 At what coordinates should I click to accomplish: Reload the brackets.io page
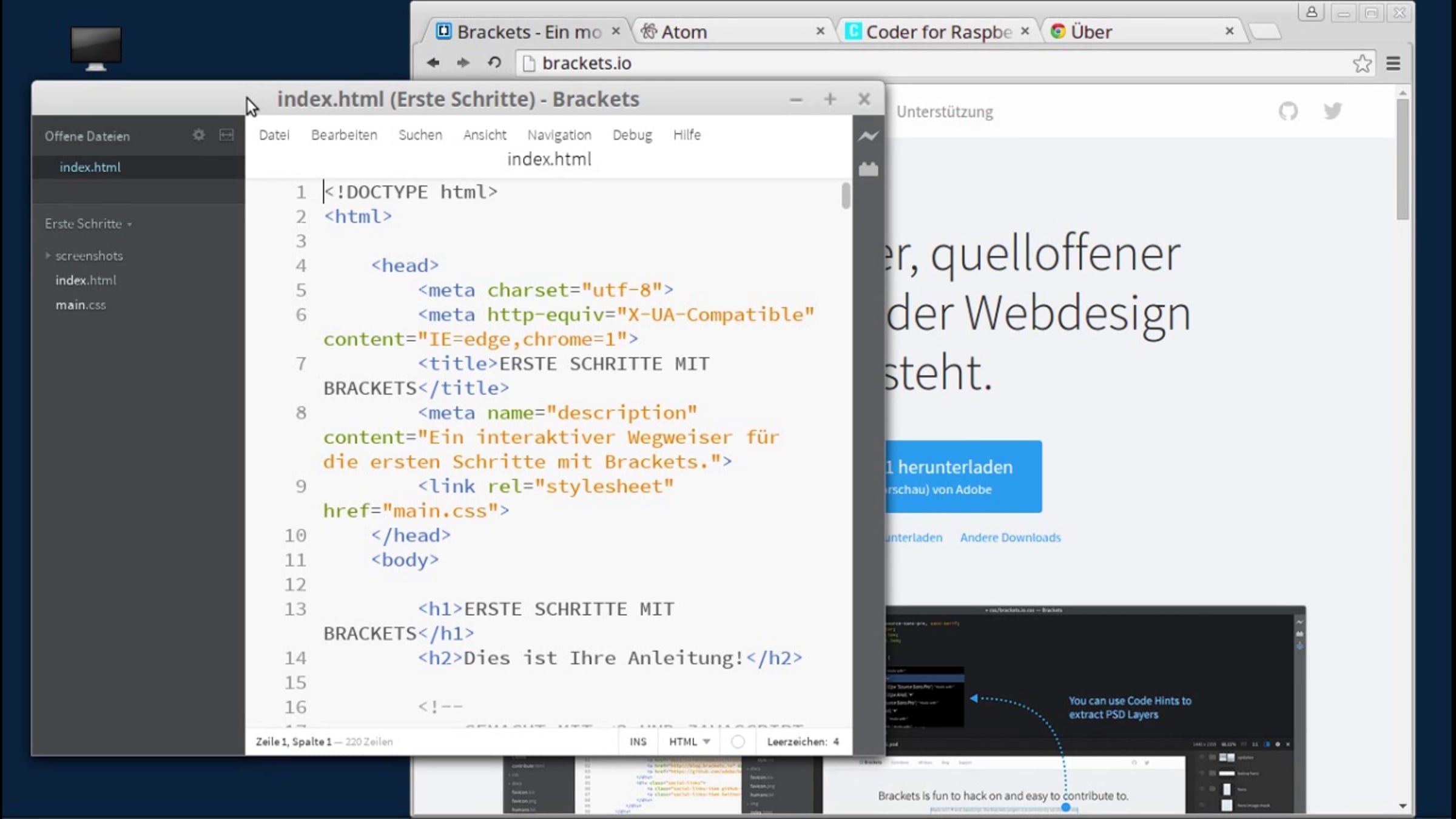point(494,62)
